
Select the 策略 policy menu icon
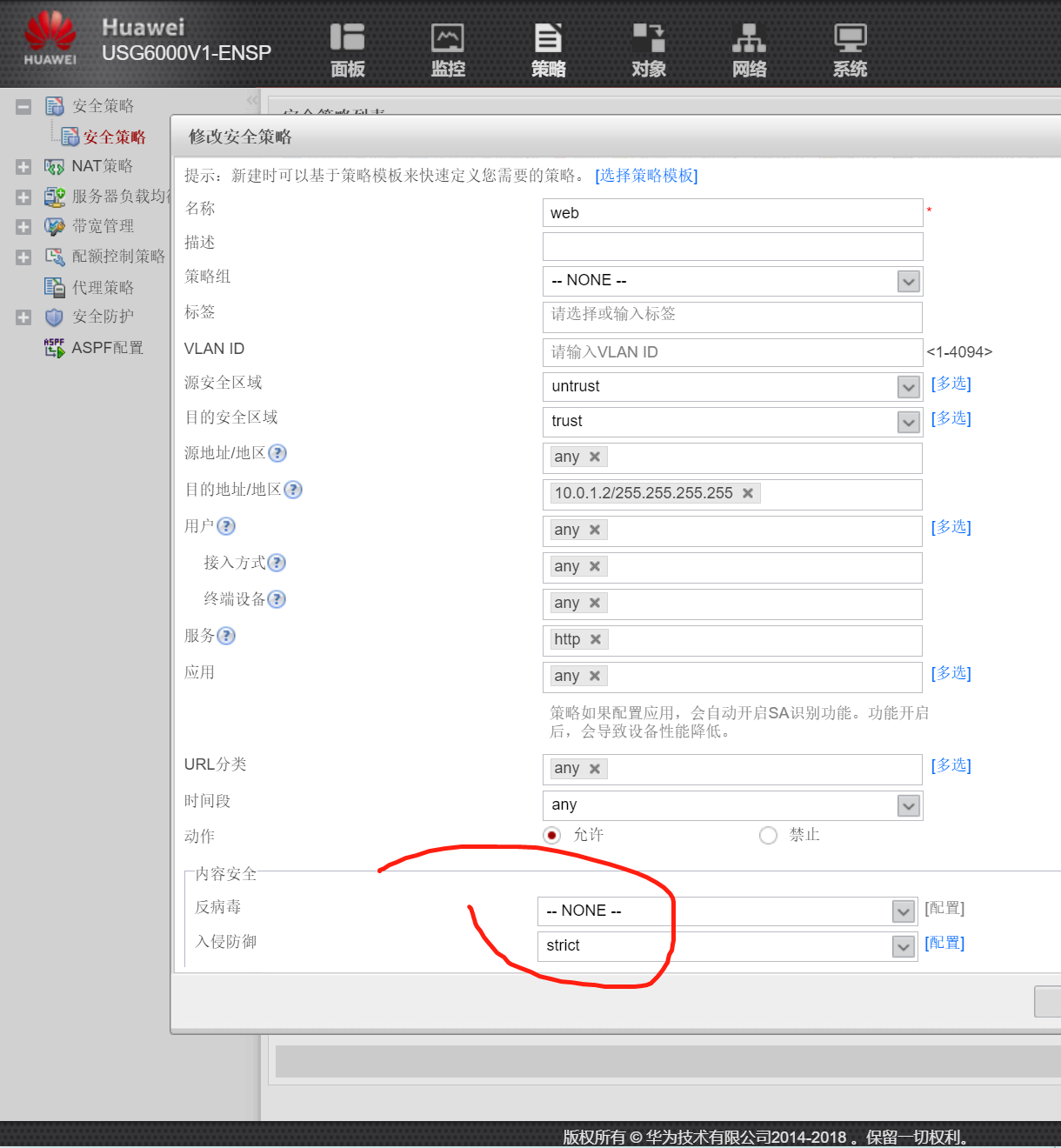pos(548,48)
